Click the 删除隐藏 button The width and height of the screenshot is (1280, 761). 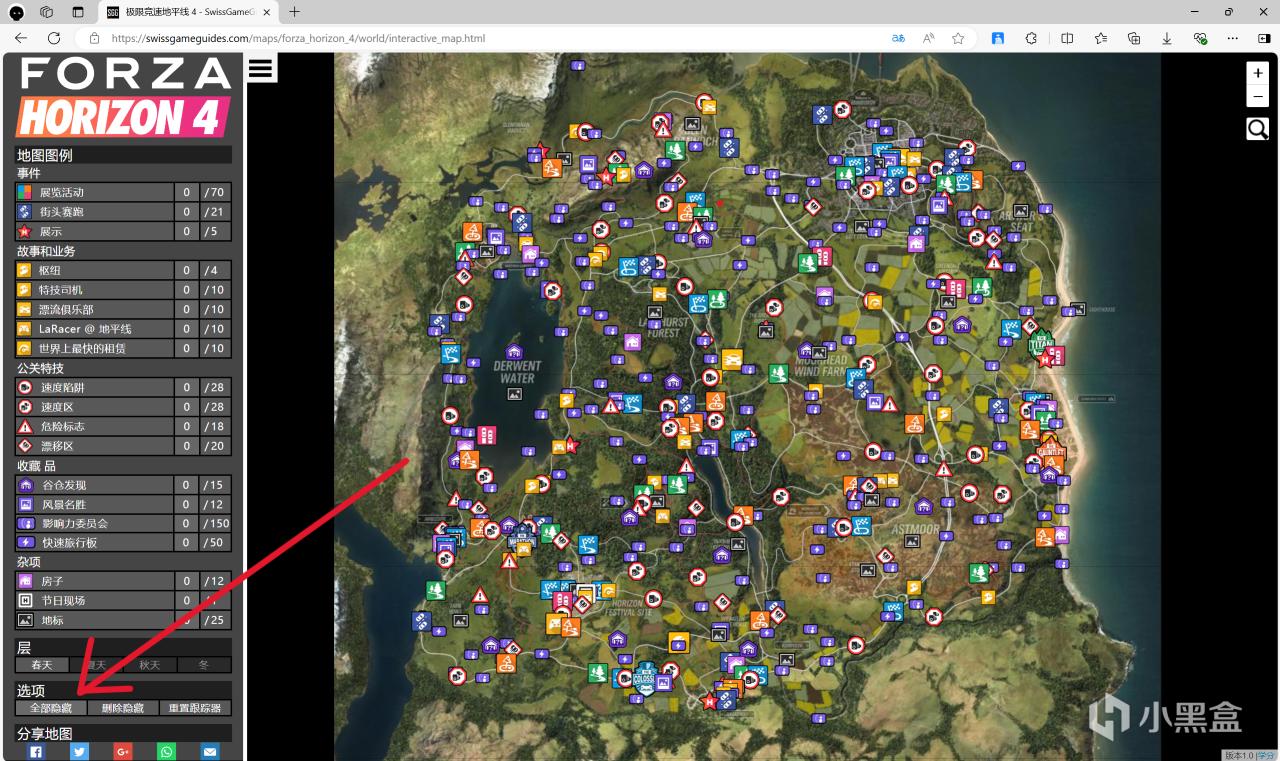pyautogui.click(x=123, y=708)
